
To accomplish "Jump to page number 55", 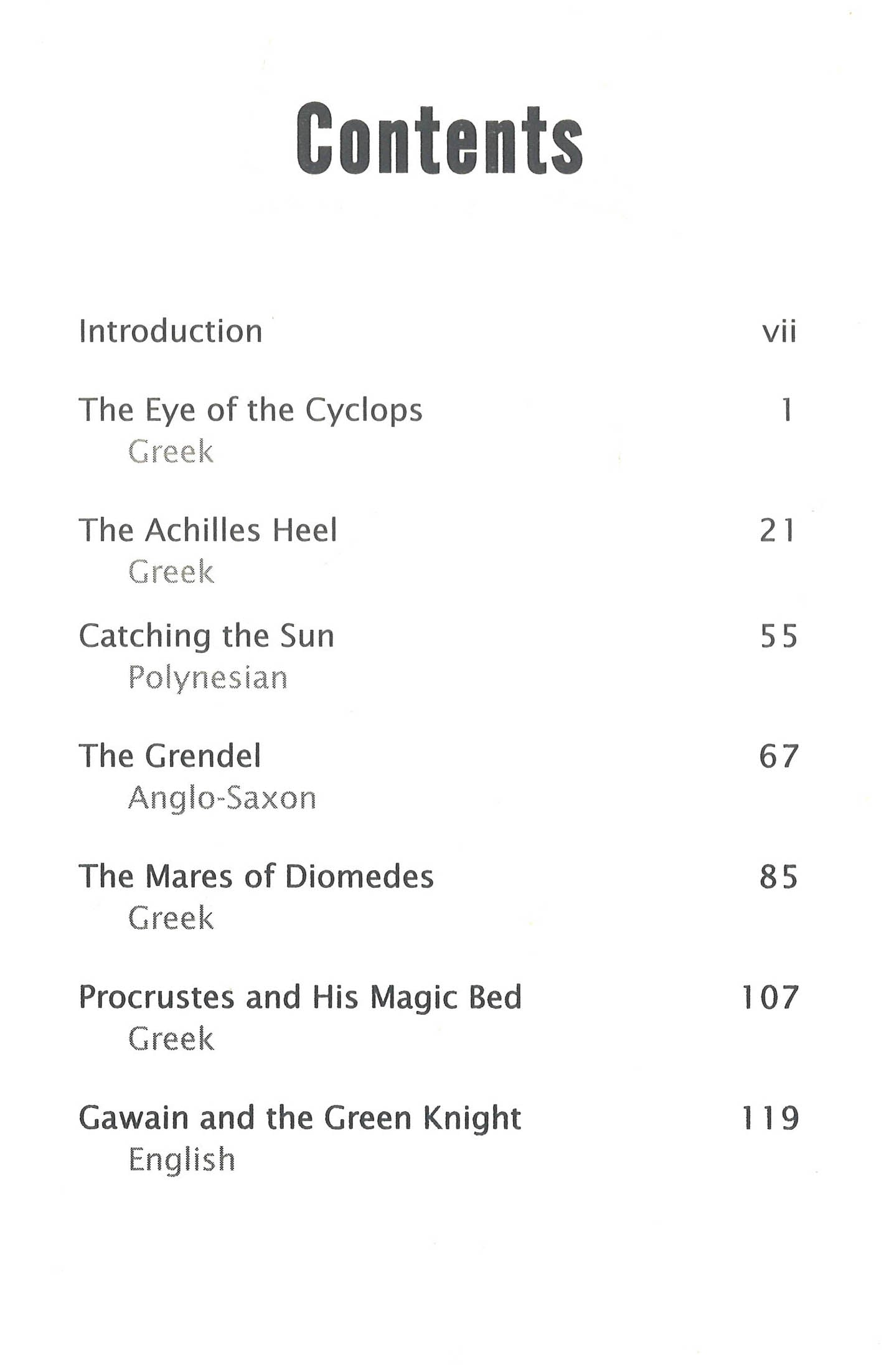I will (x=778, y=637).
